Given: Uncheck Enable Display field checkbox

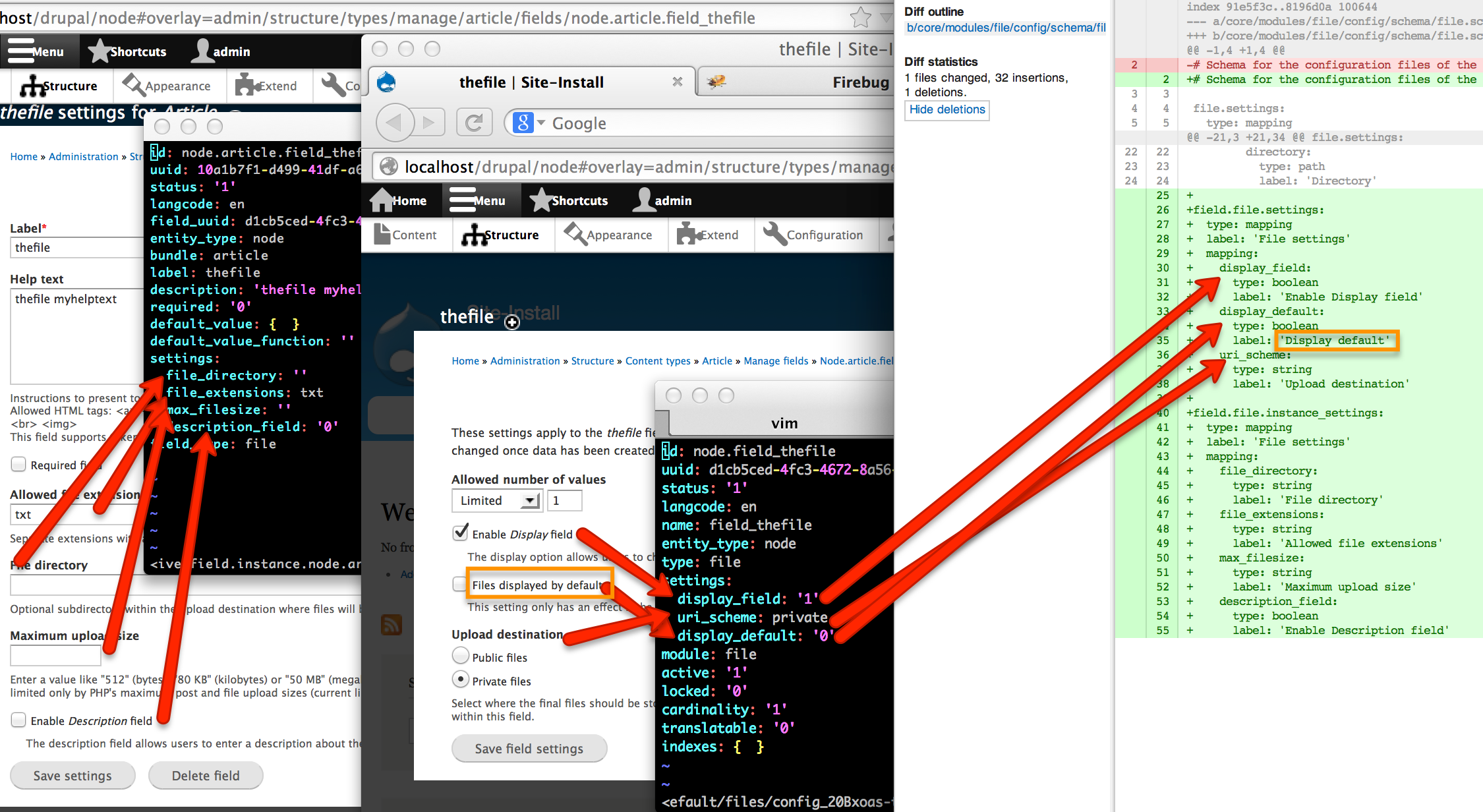Looking at the screenshot, I should [x=460, y=533].
